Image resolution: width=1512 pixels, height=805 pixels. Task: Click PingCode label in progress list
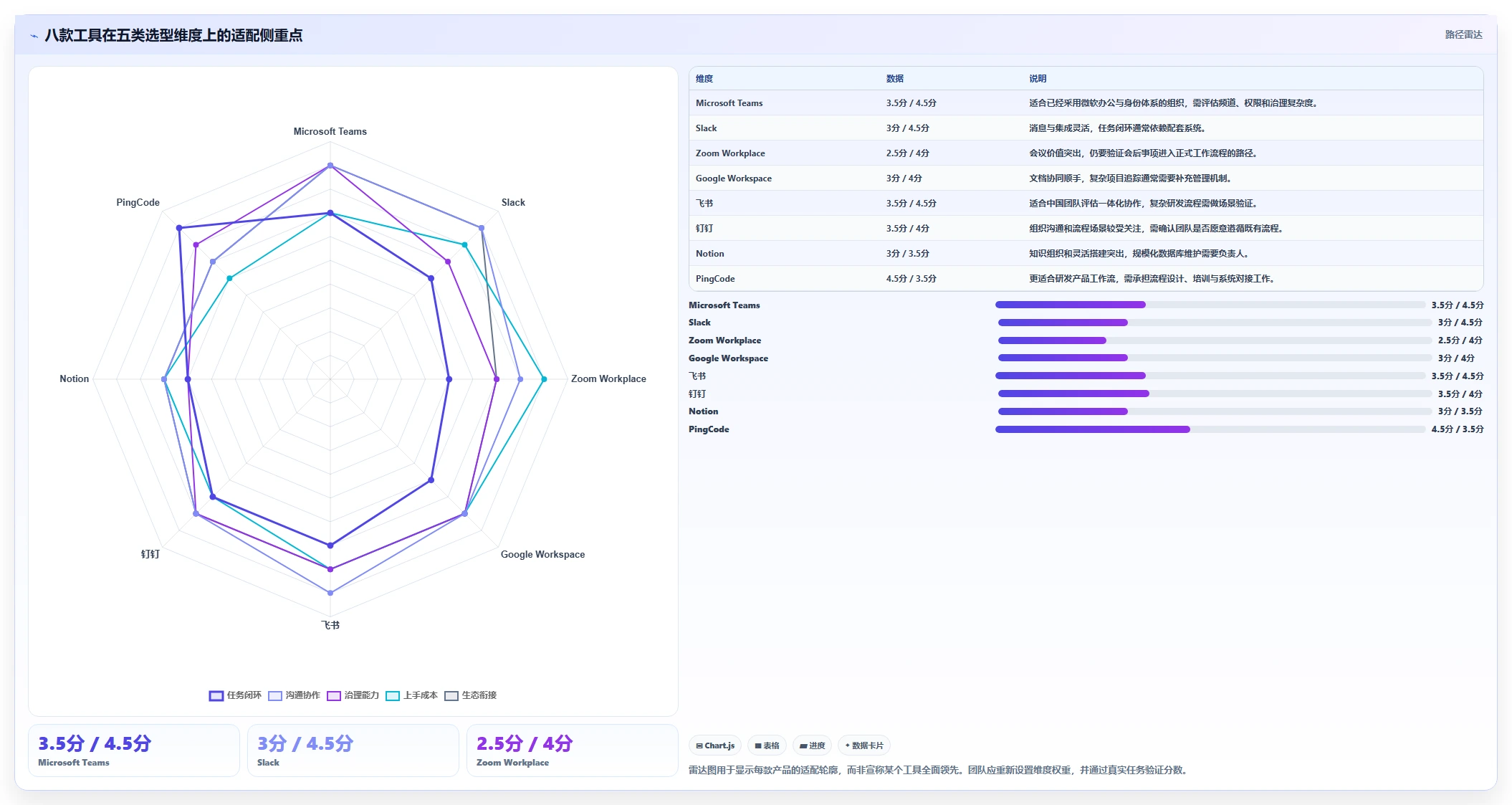(709, 429)
